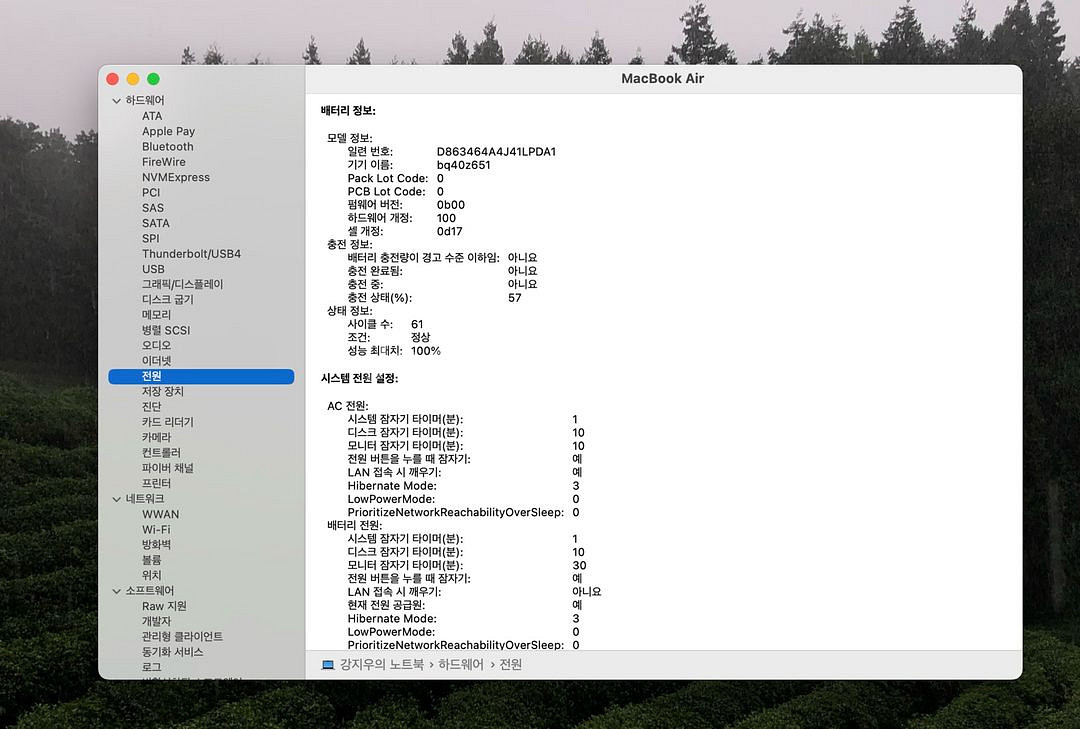
Task: Choose the 카메라 sidebar entry
Action: coord(156,438)
